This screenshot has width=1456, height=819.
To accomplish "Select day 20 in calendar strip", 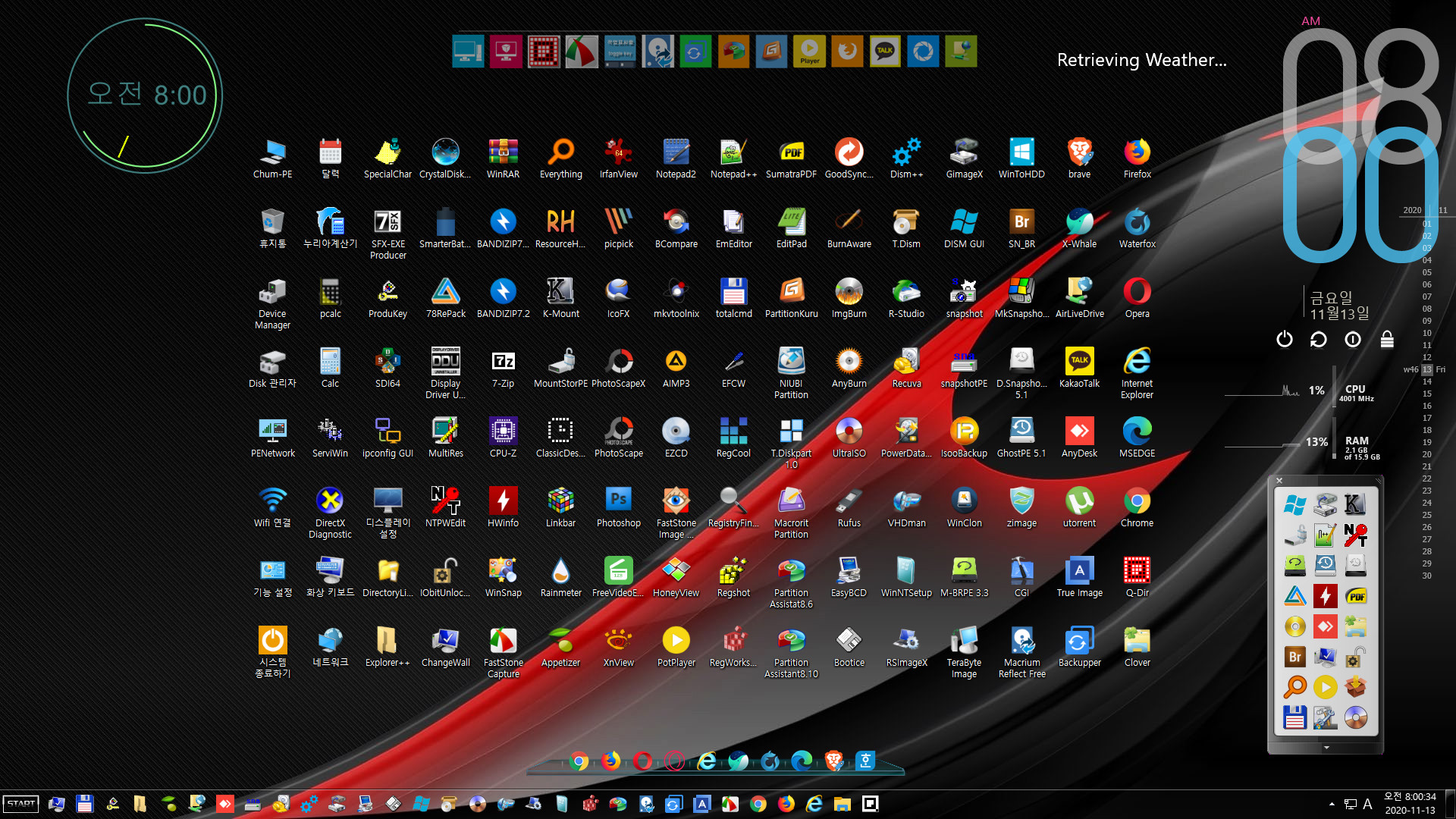I will pos(1427,454).
